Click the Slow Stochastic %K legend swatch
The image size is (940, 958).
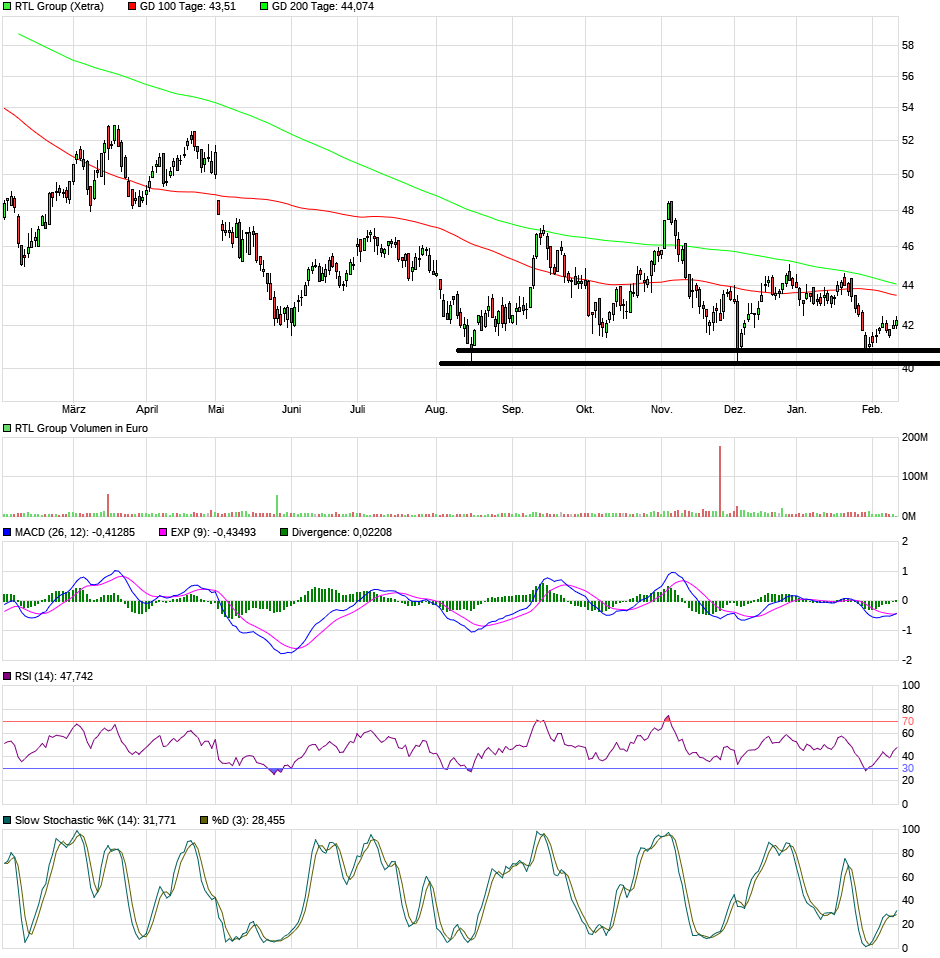(x=8, y=820)
